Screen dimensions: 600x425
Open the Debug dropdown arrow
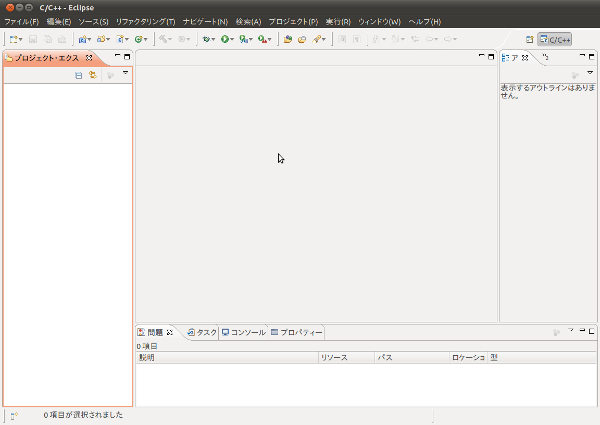(213, 39)
